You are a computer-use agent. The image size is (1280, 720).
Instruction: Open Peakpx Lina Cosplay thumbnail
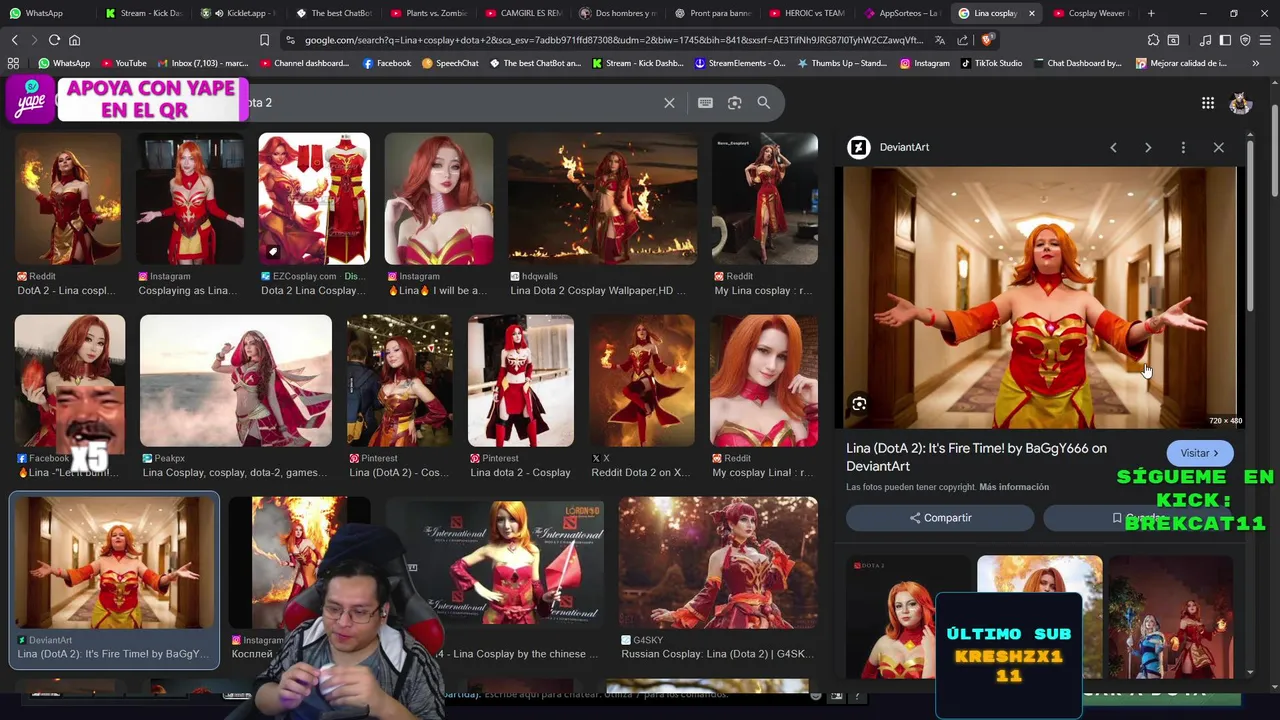(236, 380)
